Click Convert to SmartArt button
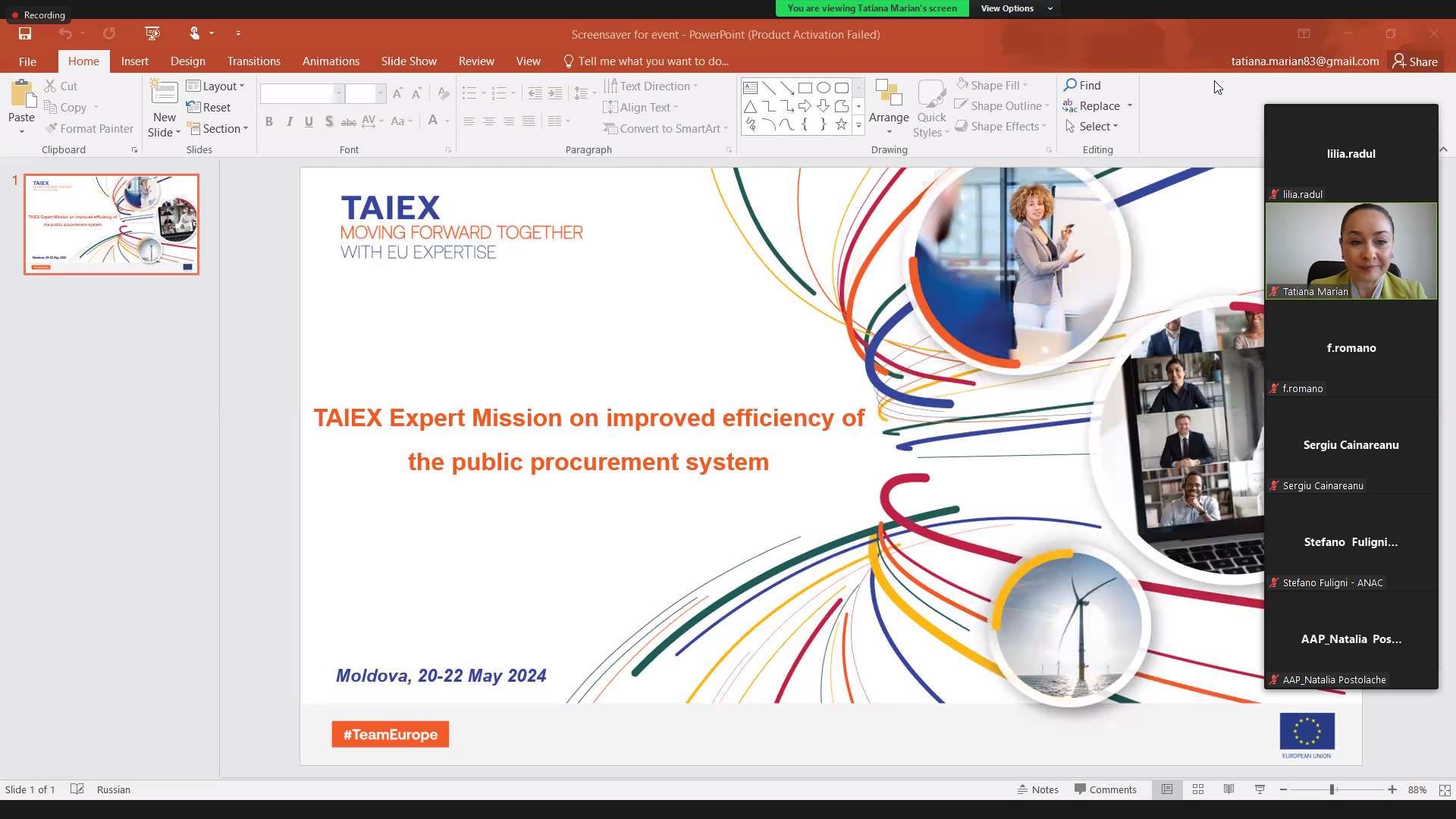 tap(666, 129)
